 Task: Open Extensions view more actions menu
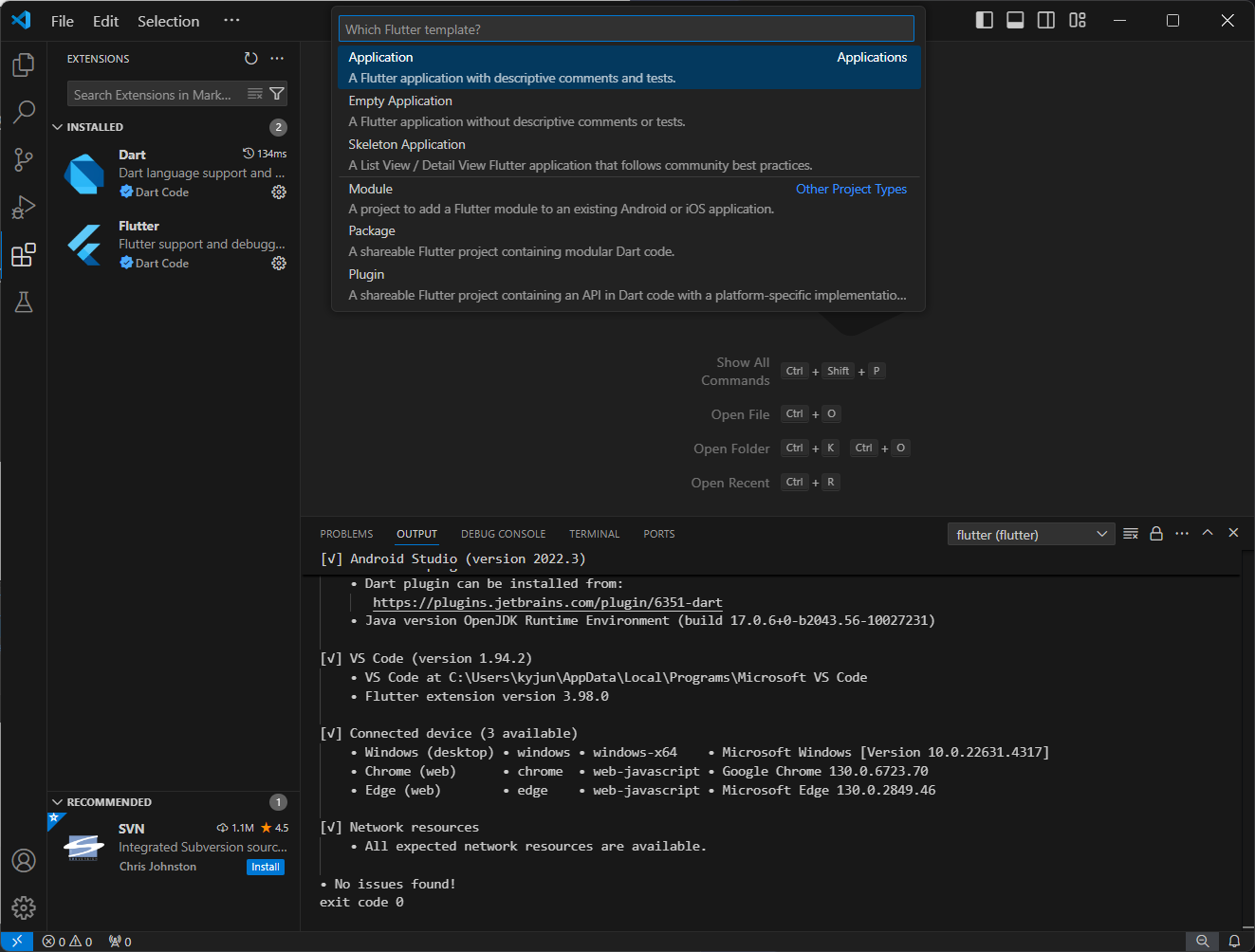point(277,59)
